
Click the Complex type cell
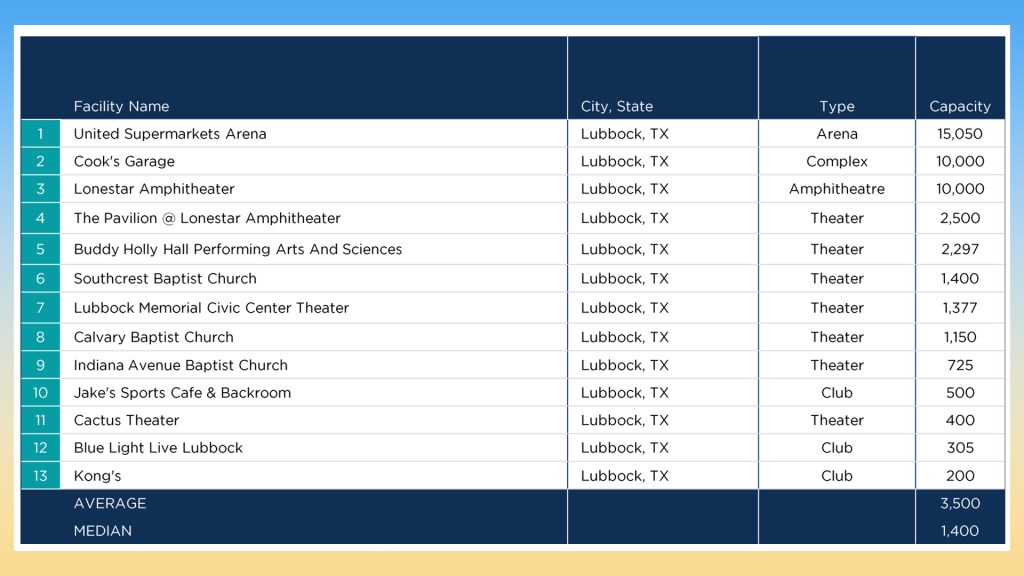tap(836, 162)
